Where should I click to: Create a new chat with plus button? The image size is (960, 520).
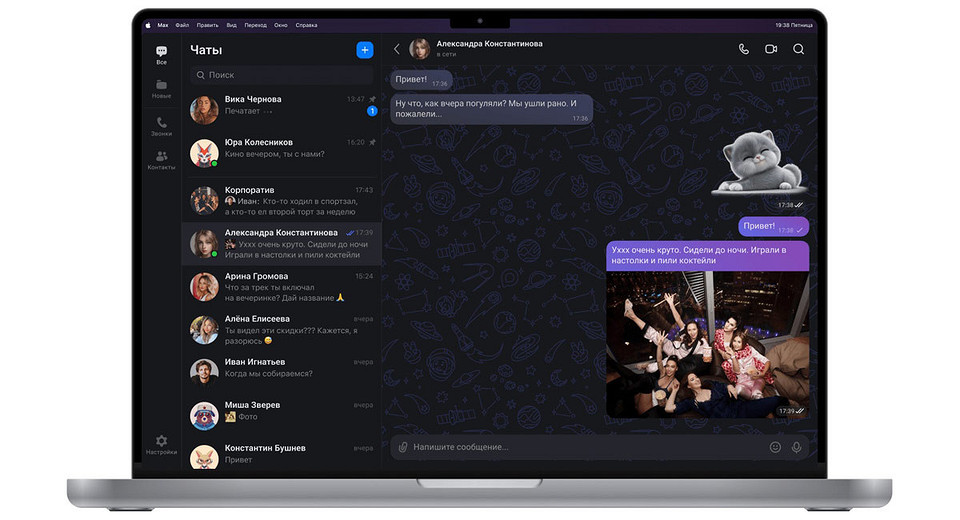point(364,50)
